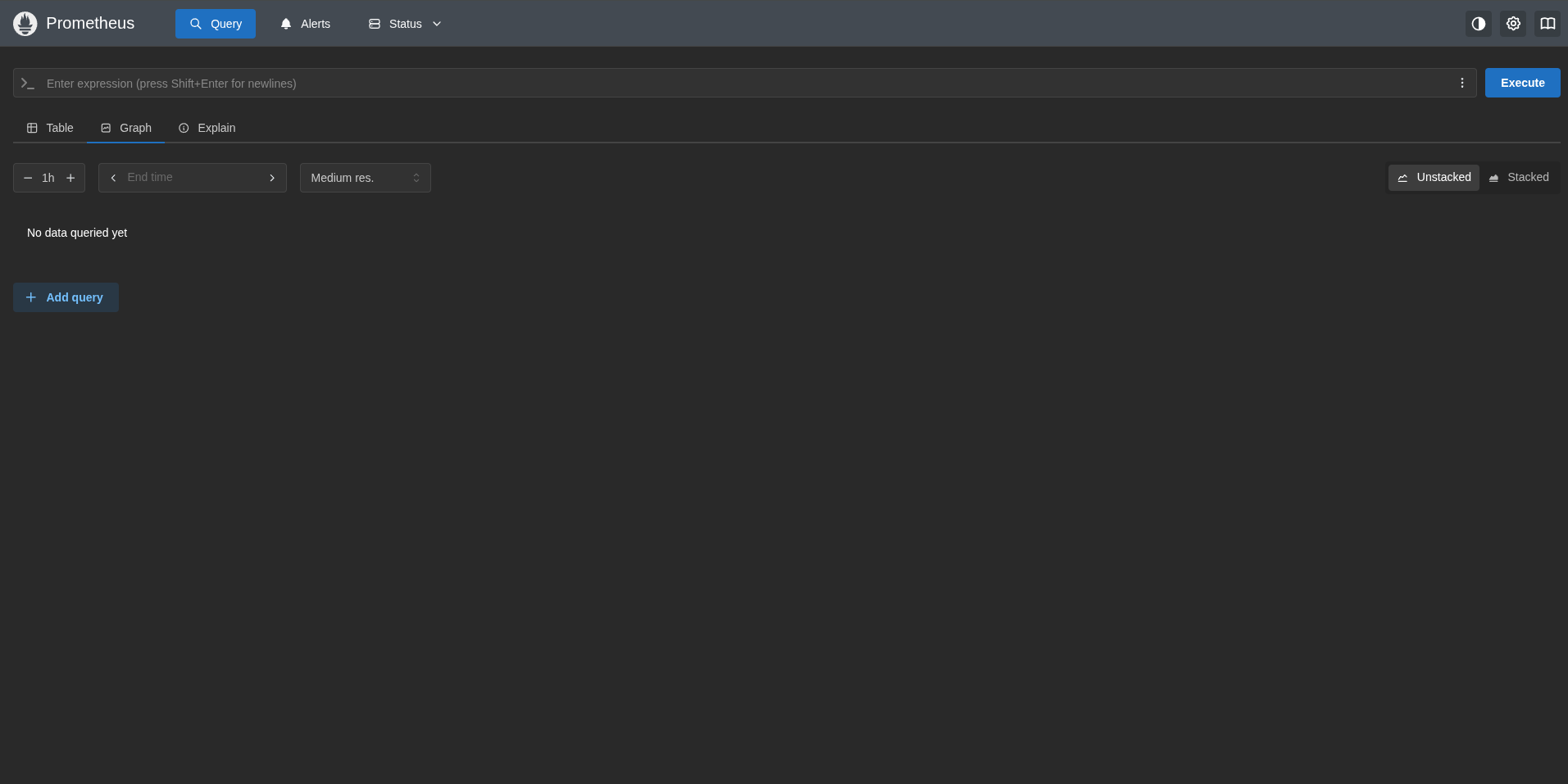Viewport: 1568px width, 784px height.
Task: Expand the Status menu
Action: [x=405, y=24]
